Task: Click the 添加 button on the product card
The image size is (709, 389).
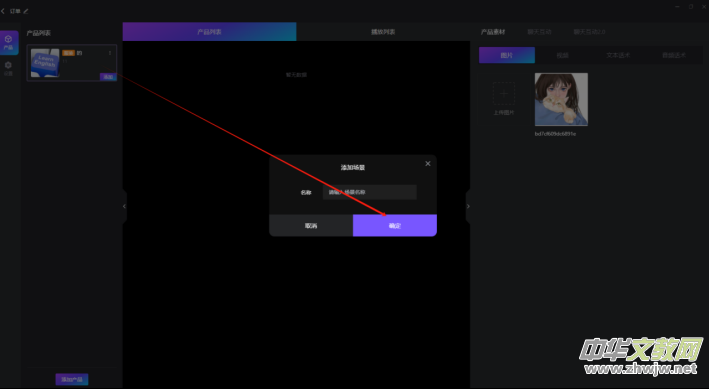Action: pyautogui.click(x=109, y=77)
